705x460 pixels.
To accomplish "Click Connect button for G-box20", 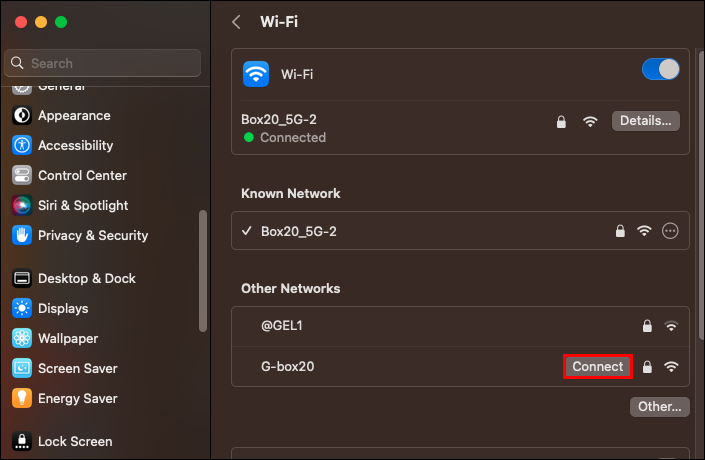I will click(x=597, y=367).
